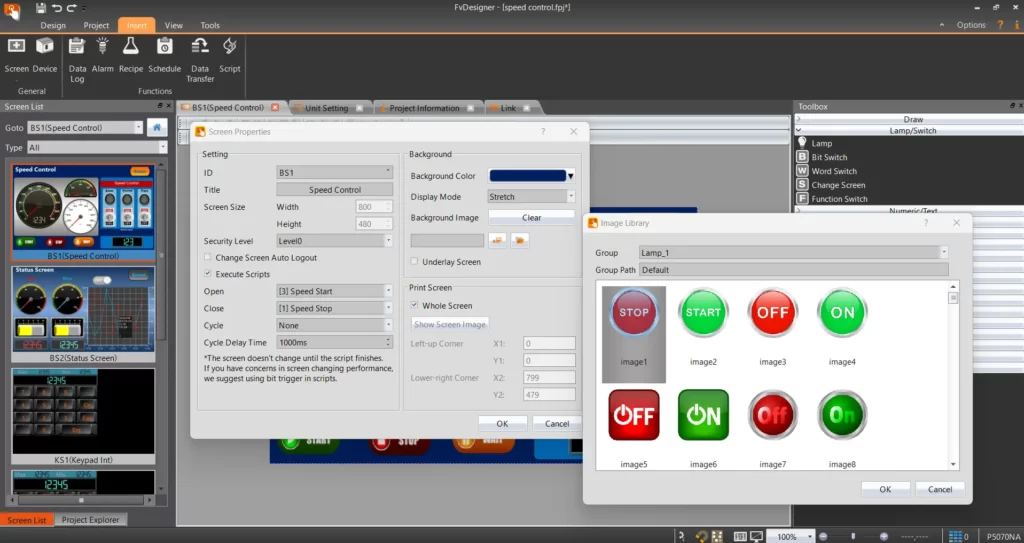Select the Recipe flask icon
1024x543 pixels.
point(131,47)
